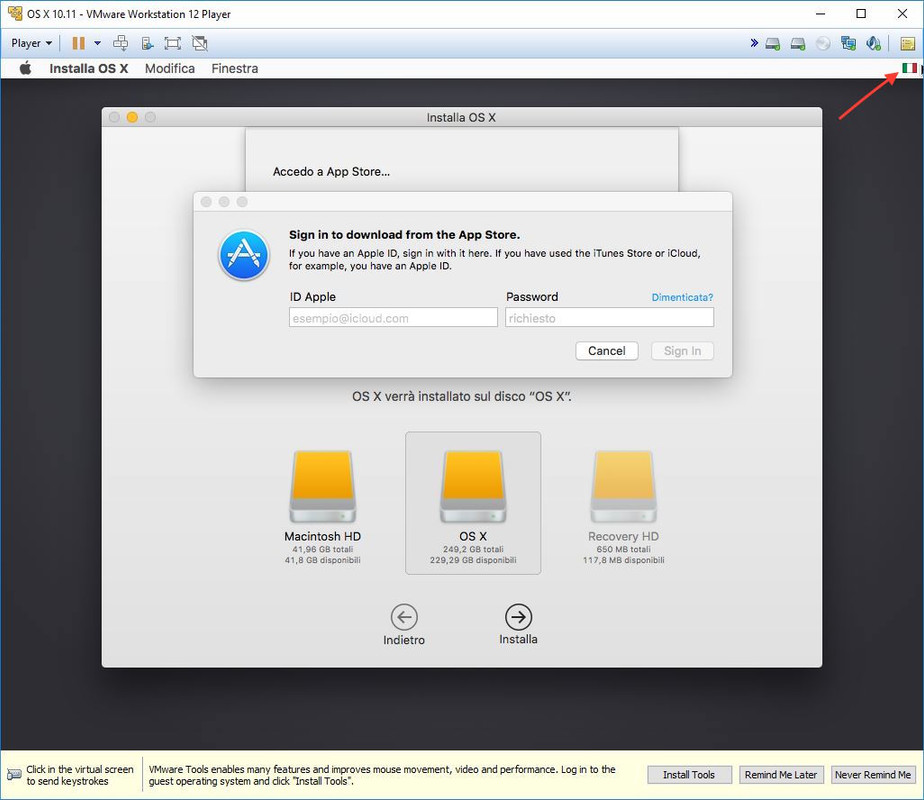
Task: Click the Indietro back arrow
Action: 404,617
